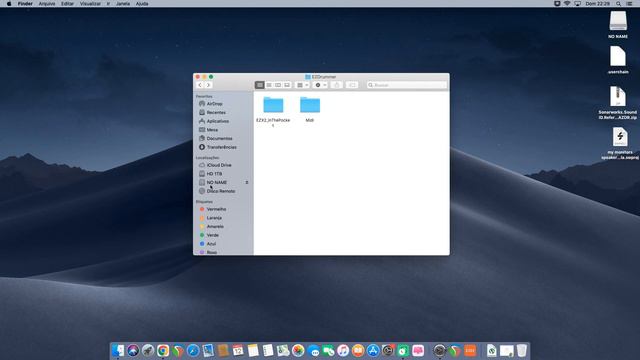Select NO NAME volume in the sidebar

pos(217,182)
